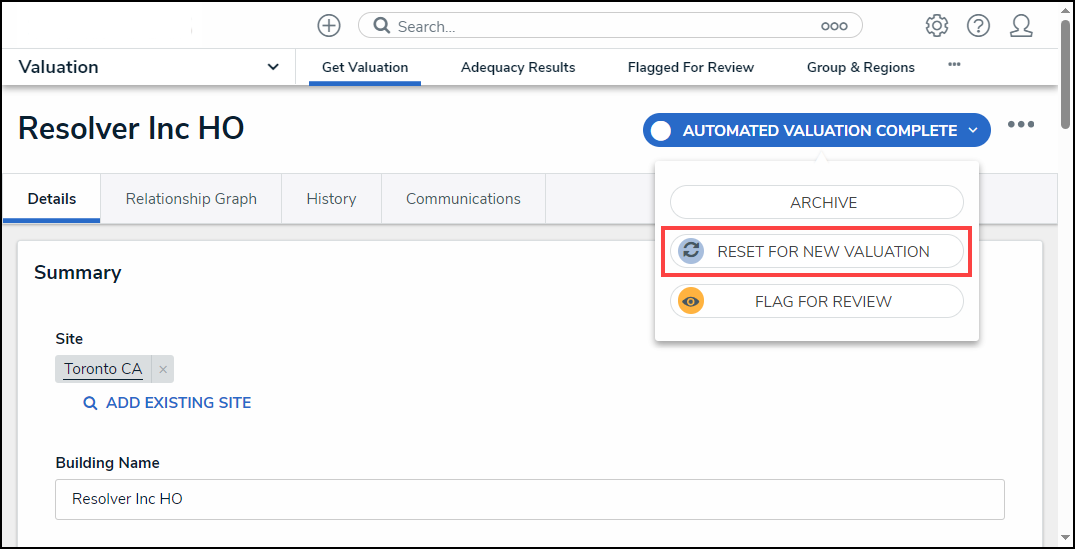Choose Reset For New Valuation
The image size is (1075, 549).
coord(817,252)
